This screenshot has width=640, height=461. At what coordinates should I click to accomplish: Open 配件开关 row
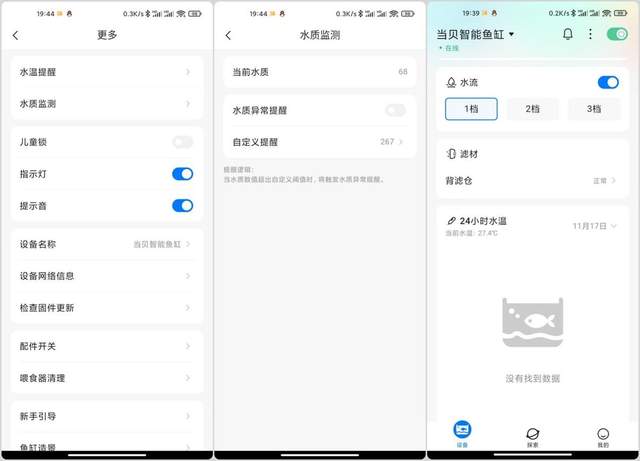(x=107, y=346)
